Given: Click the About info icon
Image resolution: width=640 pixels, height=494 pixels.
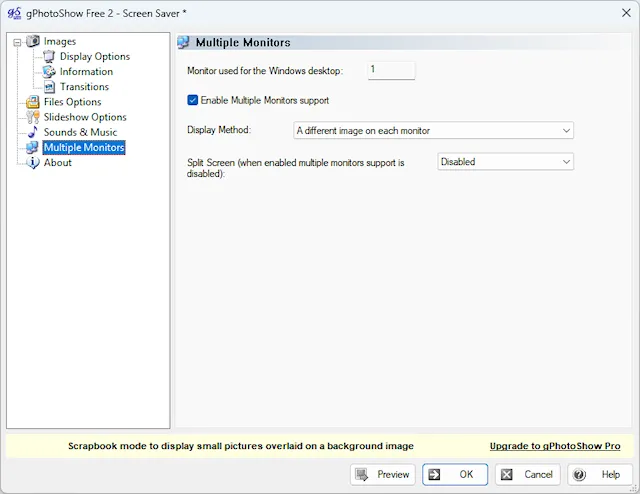Looking at the screenshot, I should point(33,163).
